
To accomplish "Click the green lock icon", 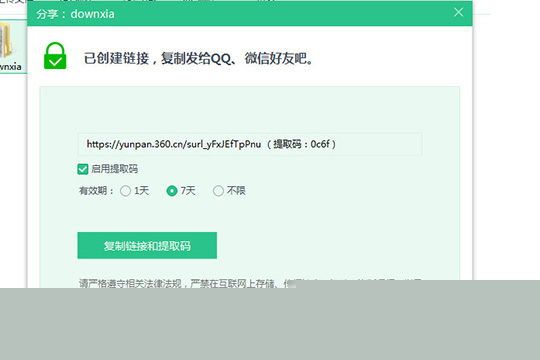I will click(55, 56).
